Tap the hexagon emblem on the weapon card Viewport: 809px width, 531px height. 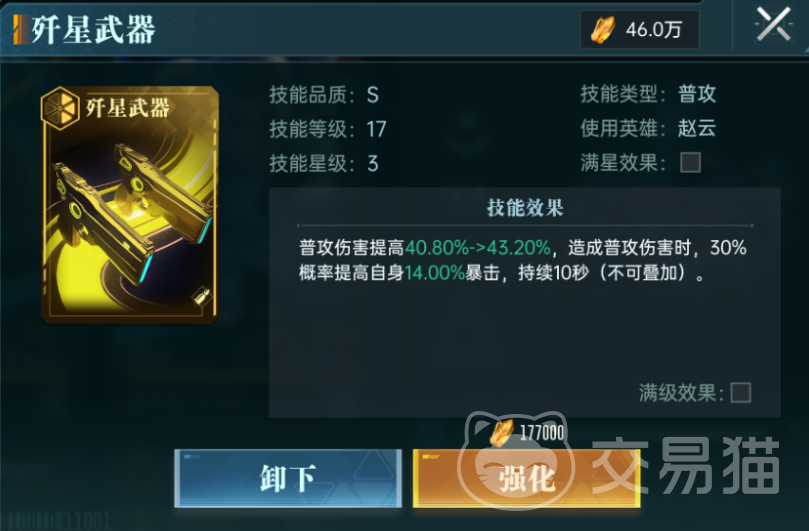(60, 108)
